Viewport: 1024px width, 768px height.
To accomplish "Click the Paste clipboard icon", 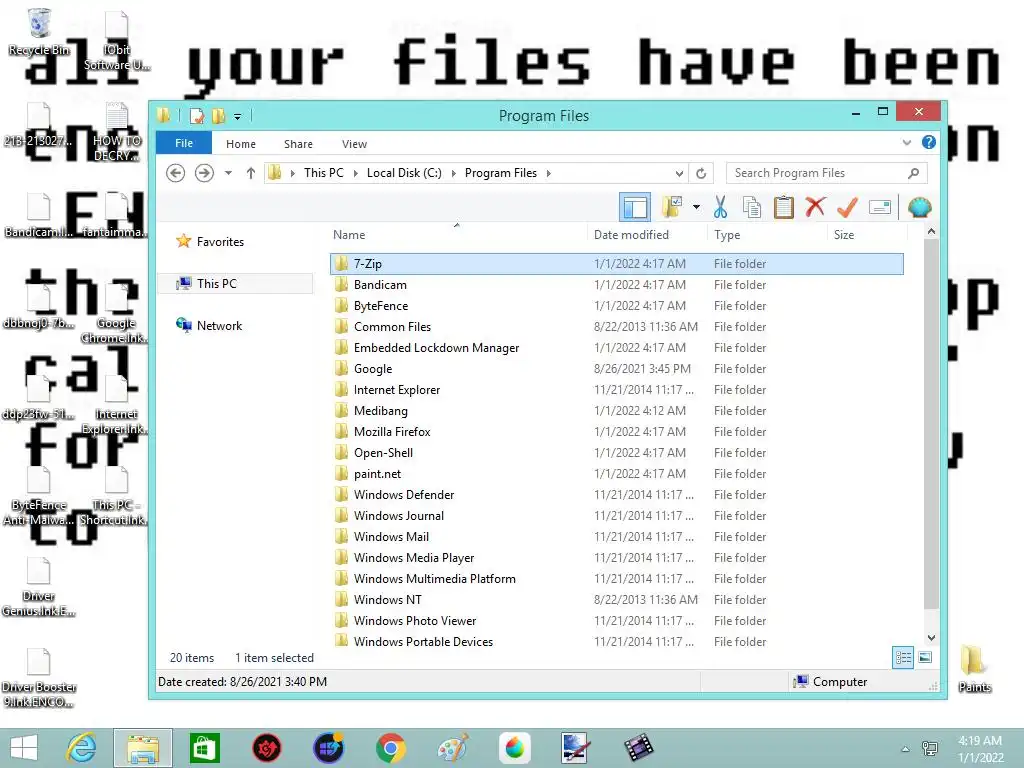I will click(x=784, y=208).
